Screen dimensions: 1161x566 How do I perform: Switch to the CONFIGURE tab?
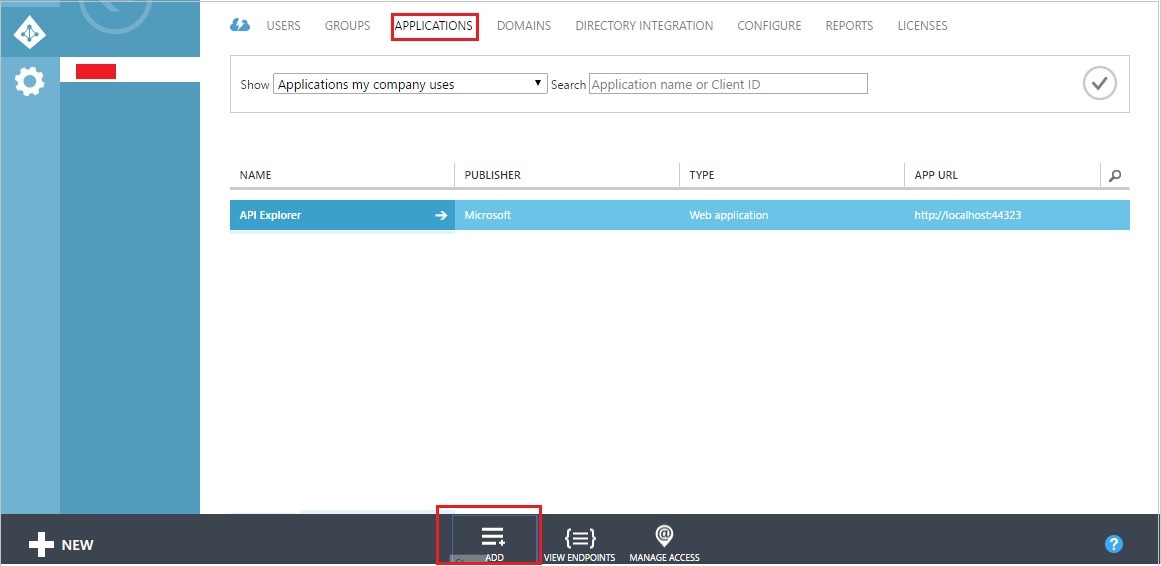[x=769, y=26]
